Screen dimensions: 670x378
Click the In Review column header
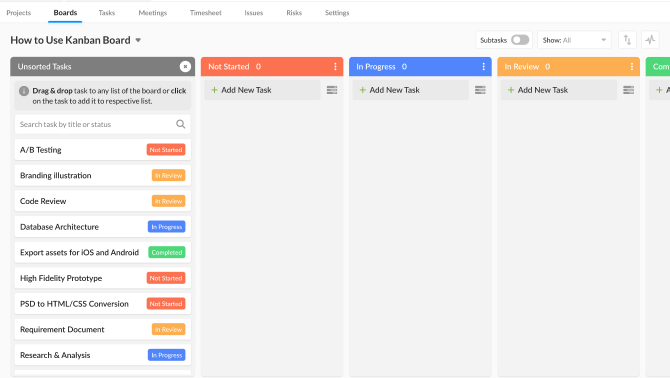tap(568, 67)
